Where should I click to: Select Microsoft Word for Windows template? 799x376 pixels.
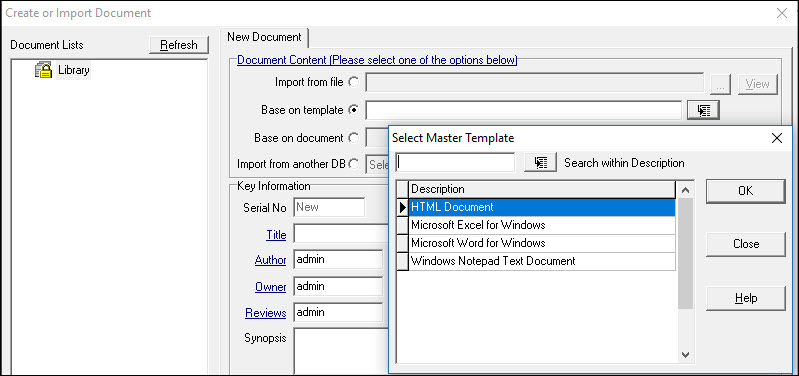point(542,243)
